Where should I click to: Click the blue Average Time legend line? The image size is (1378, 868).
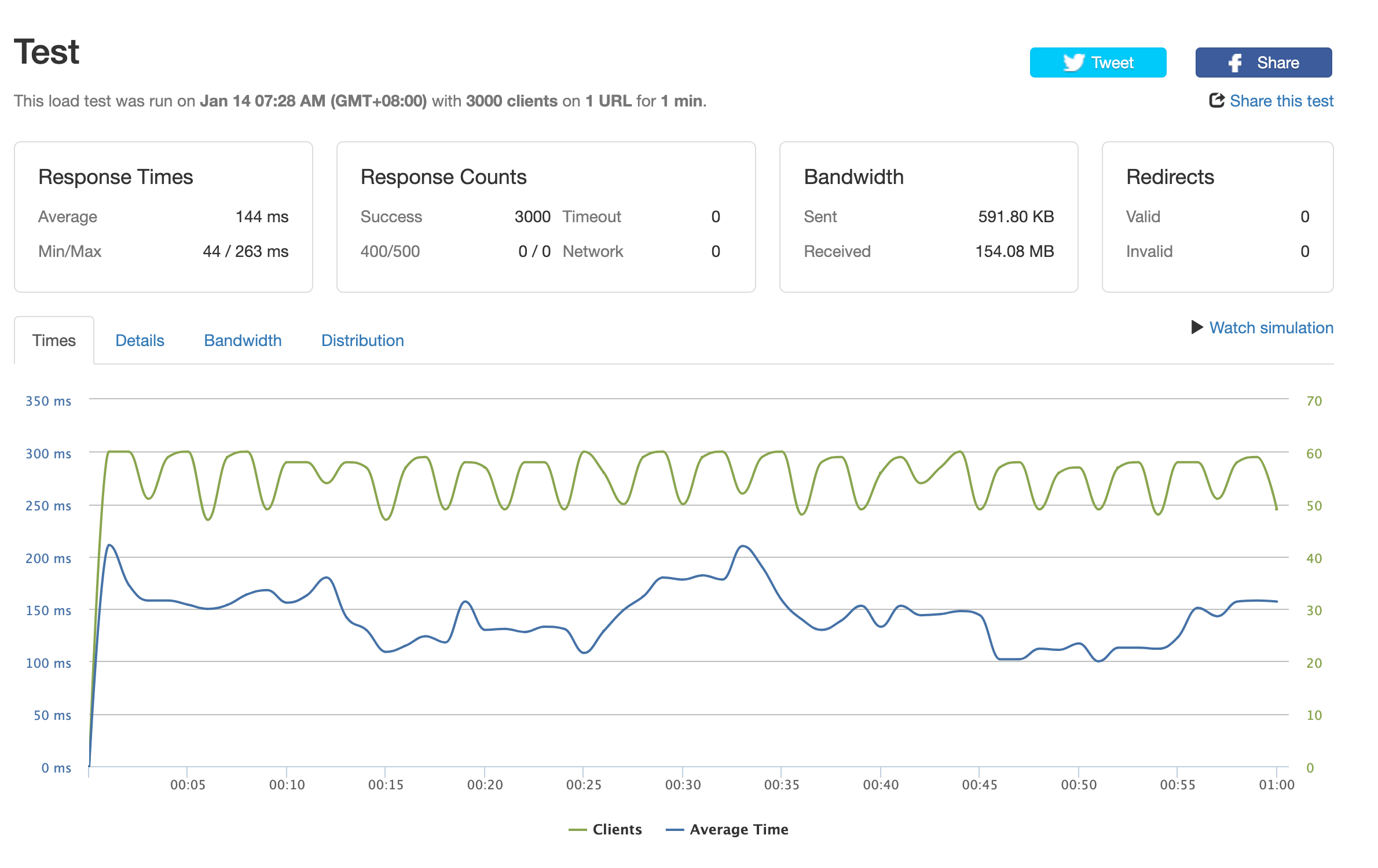click(675, 830)
